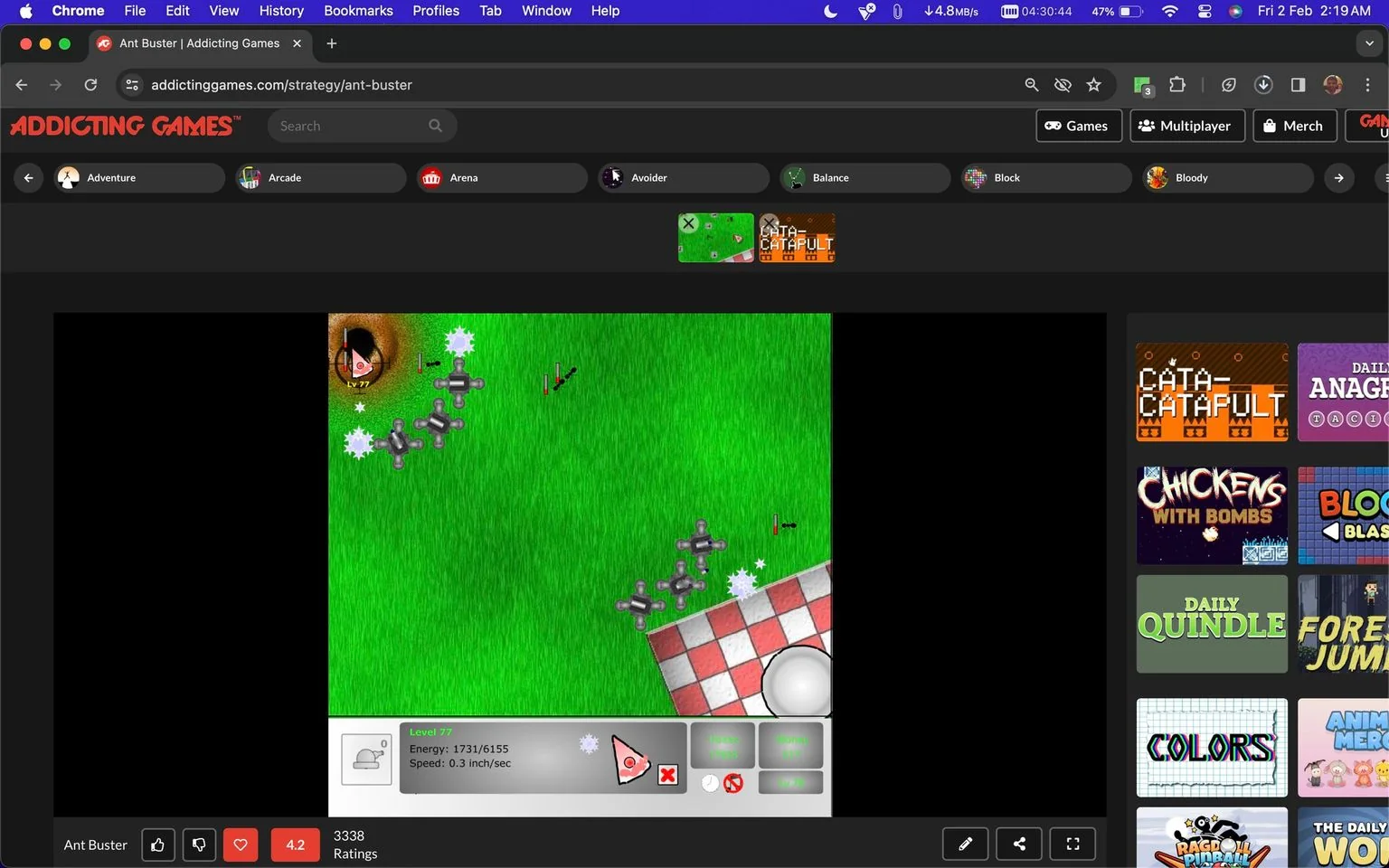
Task: Click the Wi-Fi status icon
Action: pos(1169,11)
